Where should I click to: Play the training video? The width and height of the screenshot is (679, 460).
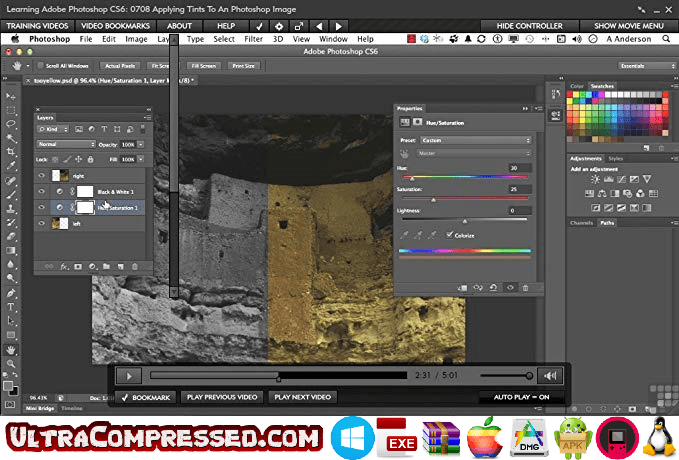click(129, 376)
